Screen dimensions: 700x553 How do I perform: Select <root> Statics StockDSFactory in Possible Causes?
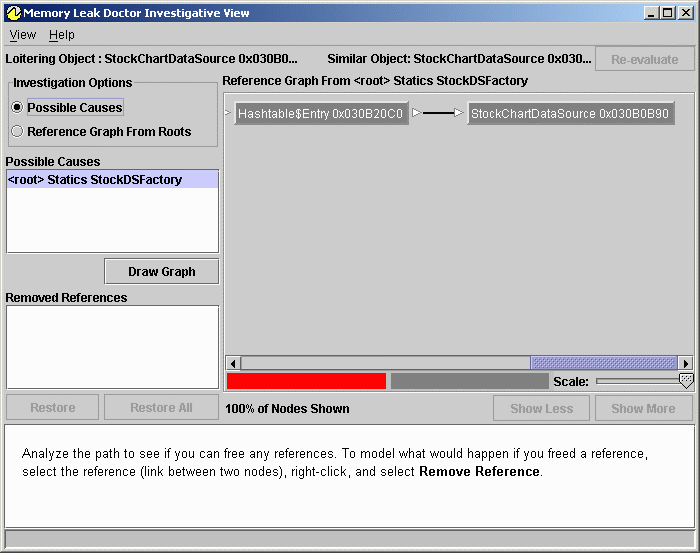coord(95,180)
